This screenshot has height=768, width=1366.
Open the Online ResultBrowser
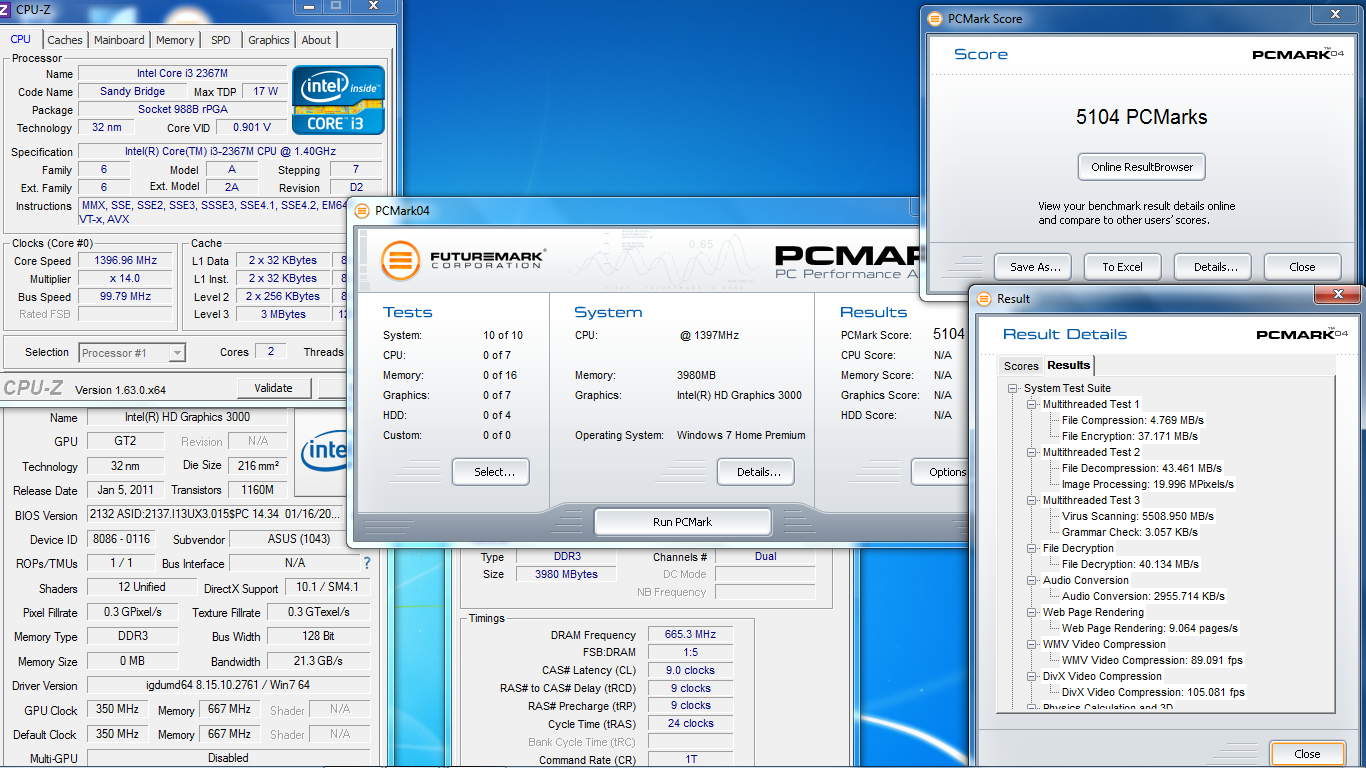tap(1142, 167)
